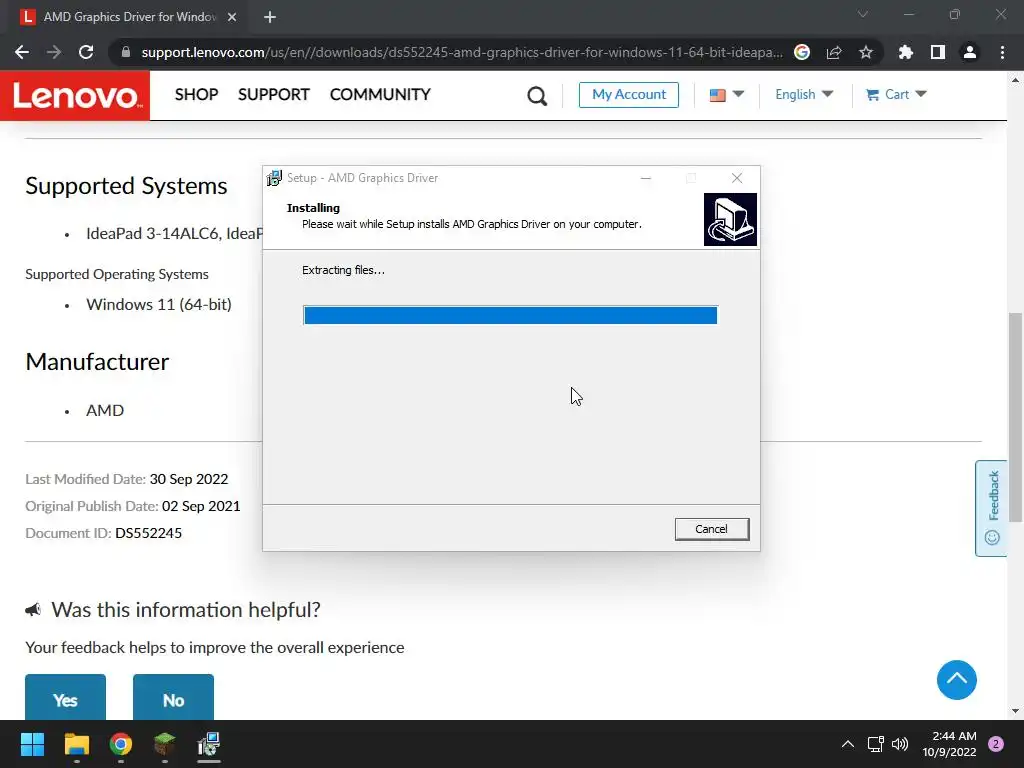Click the scrollbar down arrow
This screenshot has width=1024, height=768.
pyautogui.click(x=1015, y=711)
